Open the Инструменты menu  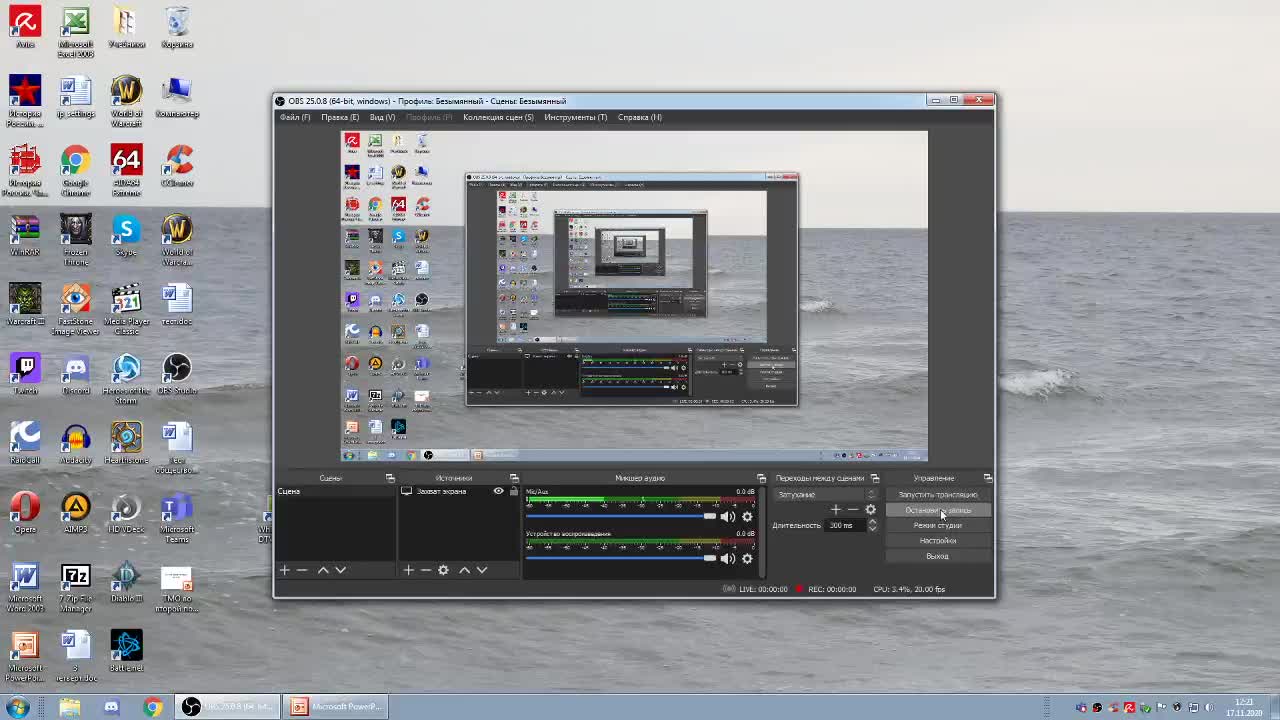(x=575, y=117)
